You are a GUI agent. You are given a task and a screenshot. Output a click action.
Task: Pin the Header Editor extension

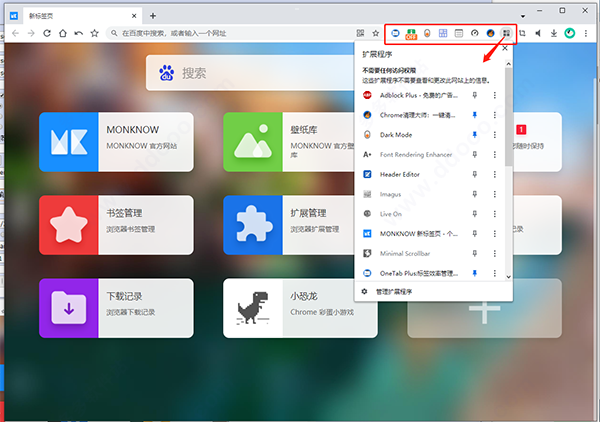click(474, 174)
